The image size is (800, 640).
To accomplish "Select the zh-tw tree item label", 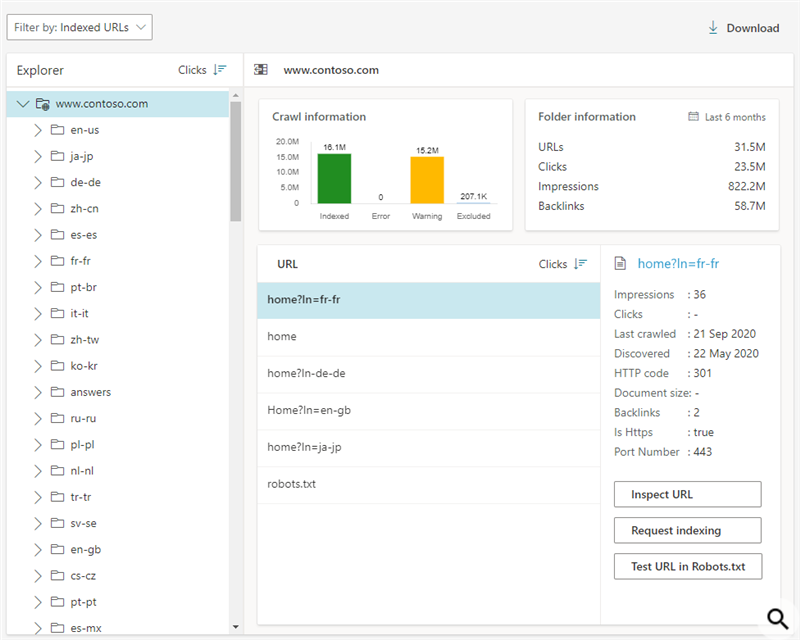I will pyautogui.click(x=85, y=340).
